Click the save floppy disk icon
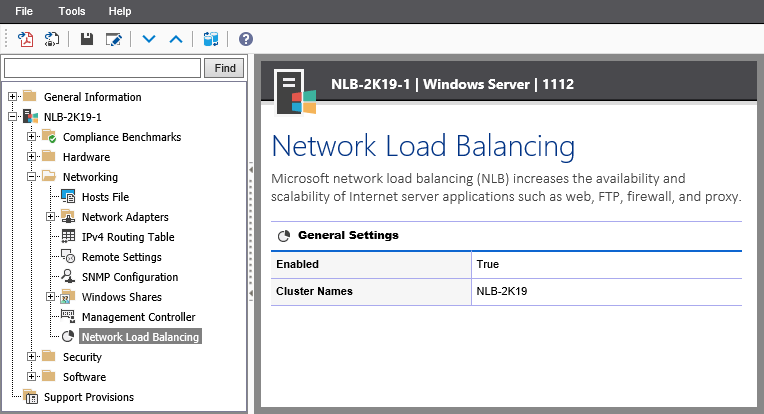This screenshot has height=414, width=764. tap(87, 39)
